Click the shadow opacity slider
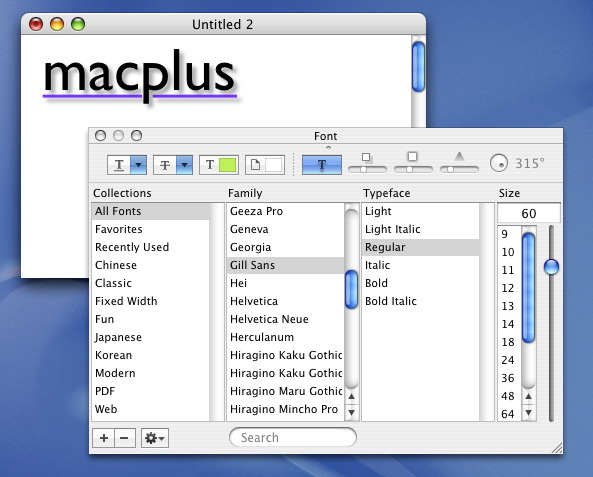This screenshot has width=593, height=477. tap(367, 169)
